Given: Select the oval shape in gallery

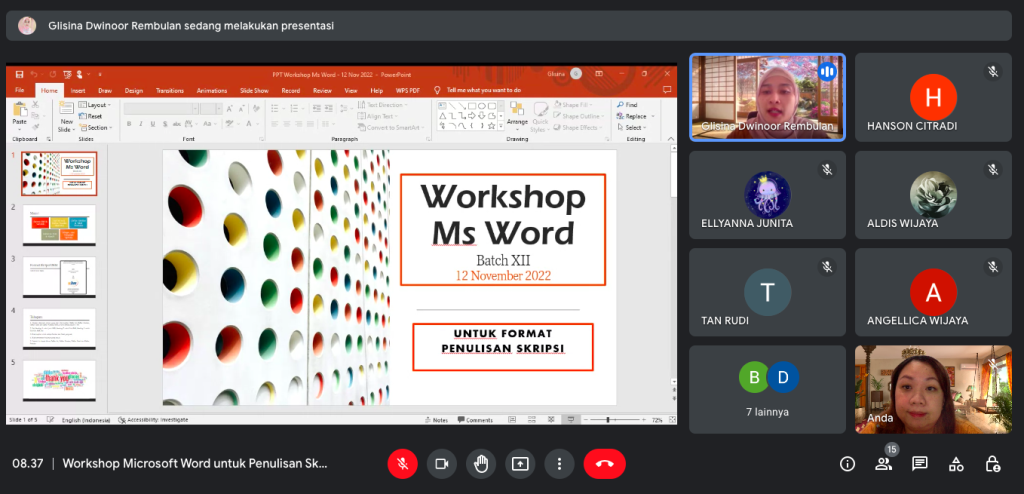Looking at the screenshot, I should pyautogui.click(x=481, y=105).
